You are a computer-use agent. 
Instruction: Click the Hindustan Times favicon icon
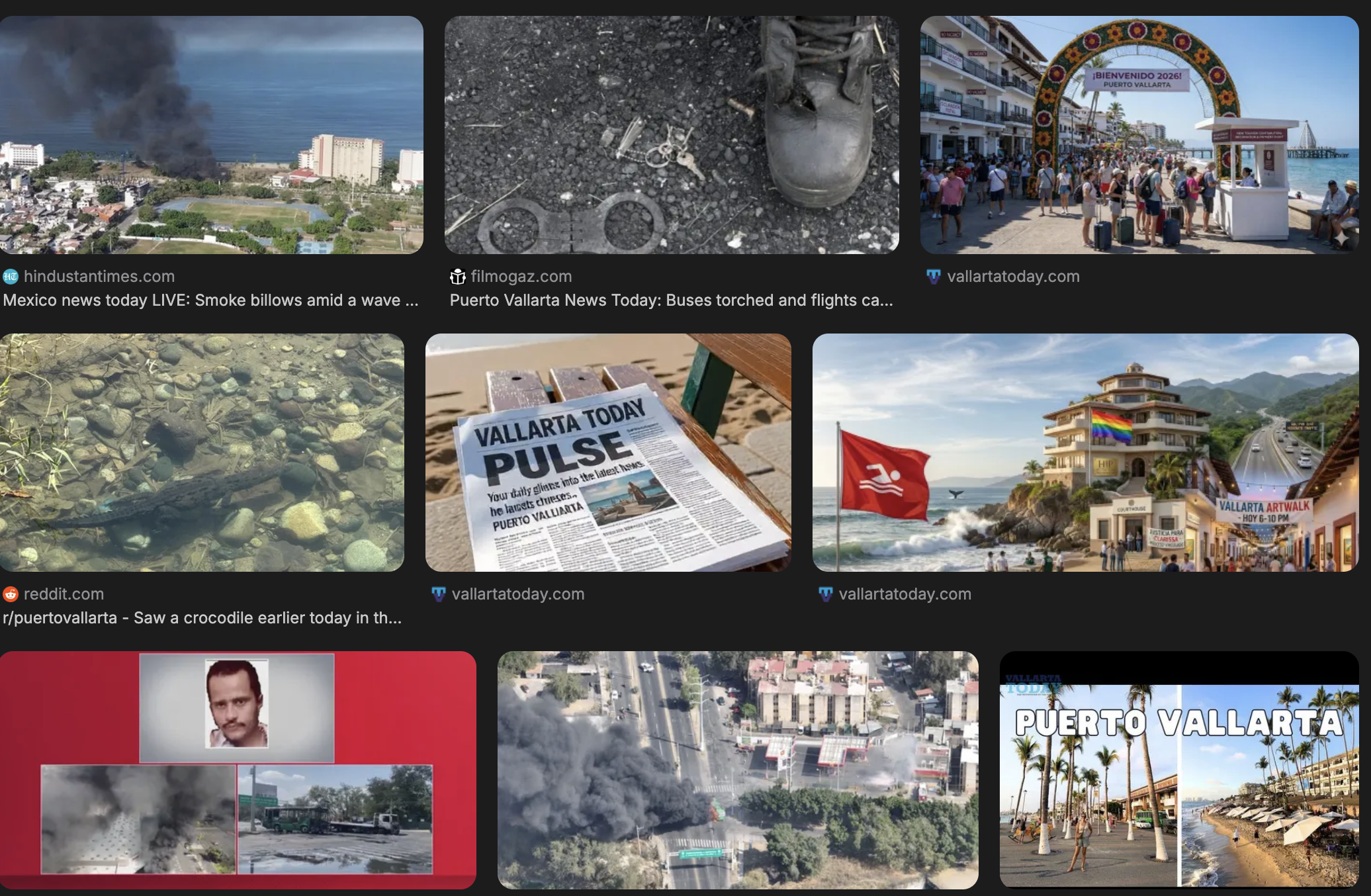(10, 277)
